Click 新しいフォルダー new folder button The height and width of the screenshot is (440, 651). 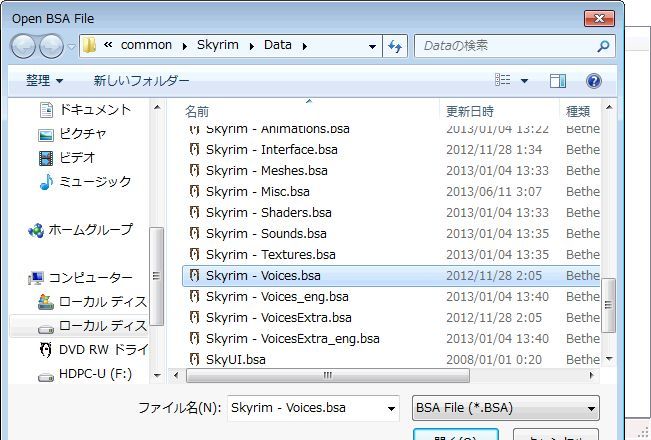pos(141,81)
